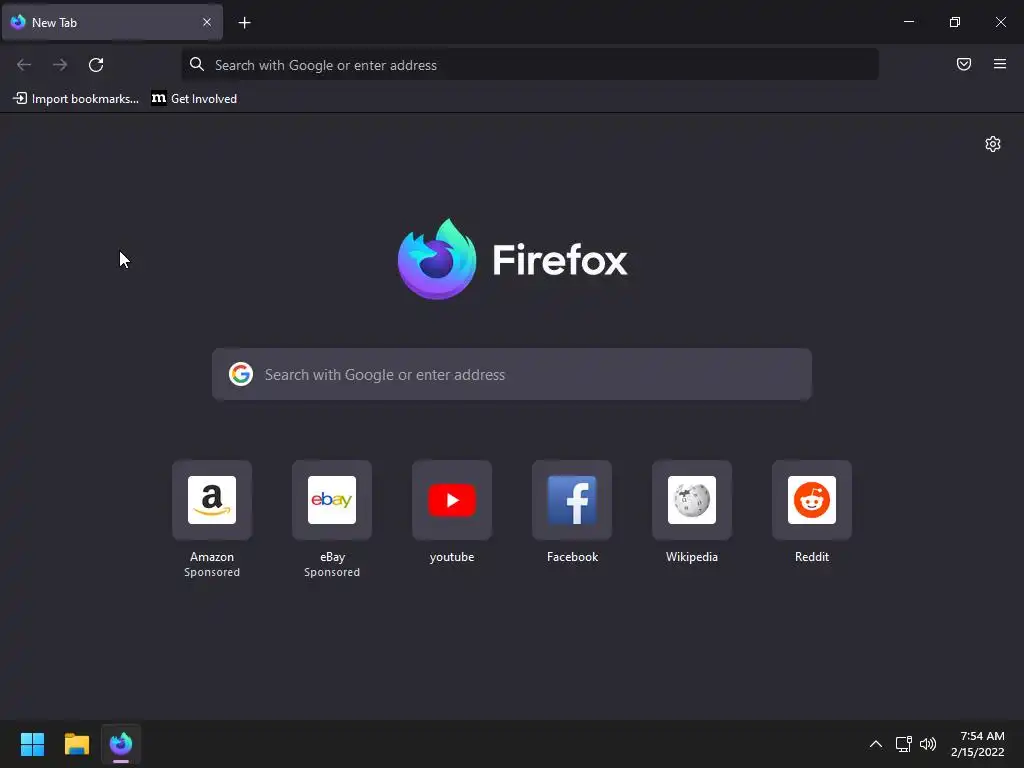The height and width of the screenshot is (768, 1024).
Task: Open the Windows Start menu
Action: click(32, 744)
